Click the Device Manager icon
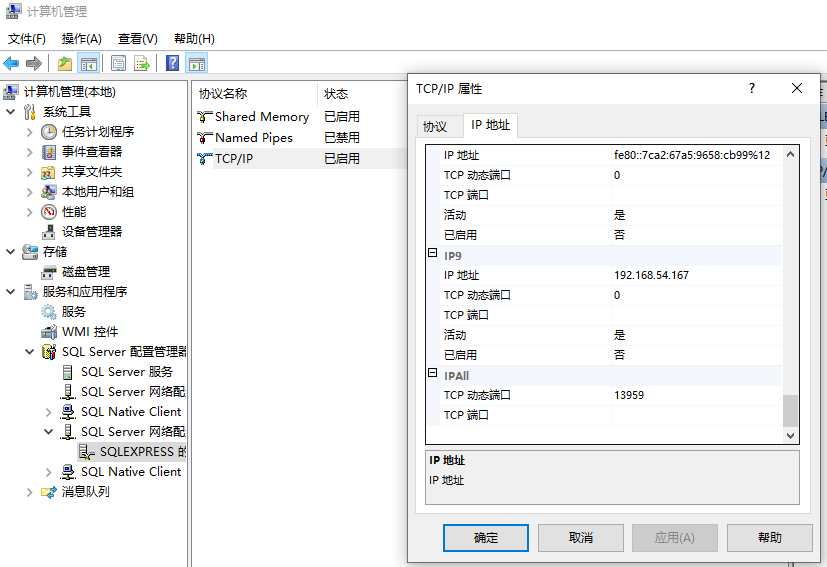The width and height of the screenshot is (827, 567). tap(49, 232)
